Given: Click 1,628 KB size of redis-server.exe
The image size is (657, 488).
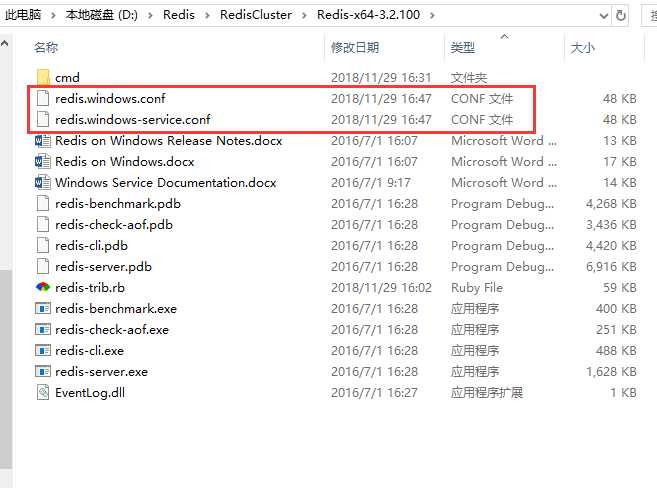Looking at the screenshot, I should 611,372.
